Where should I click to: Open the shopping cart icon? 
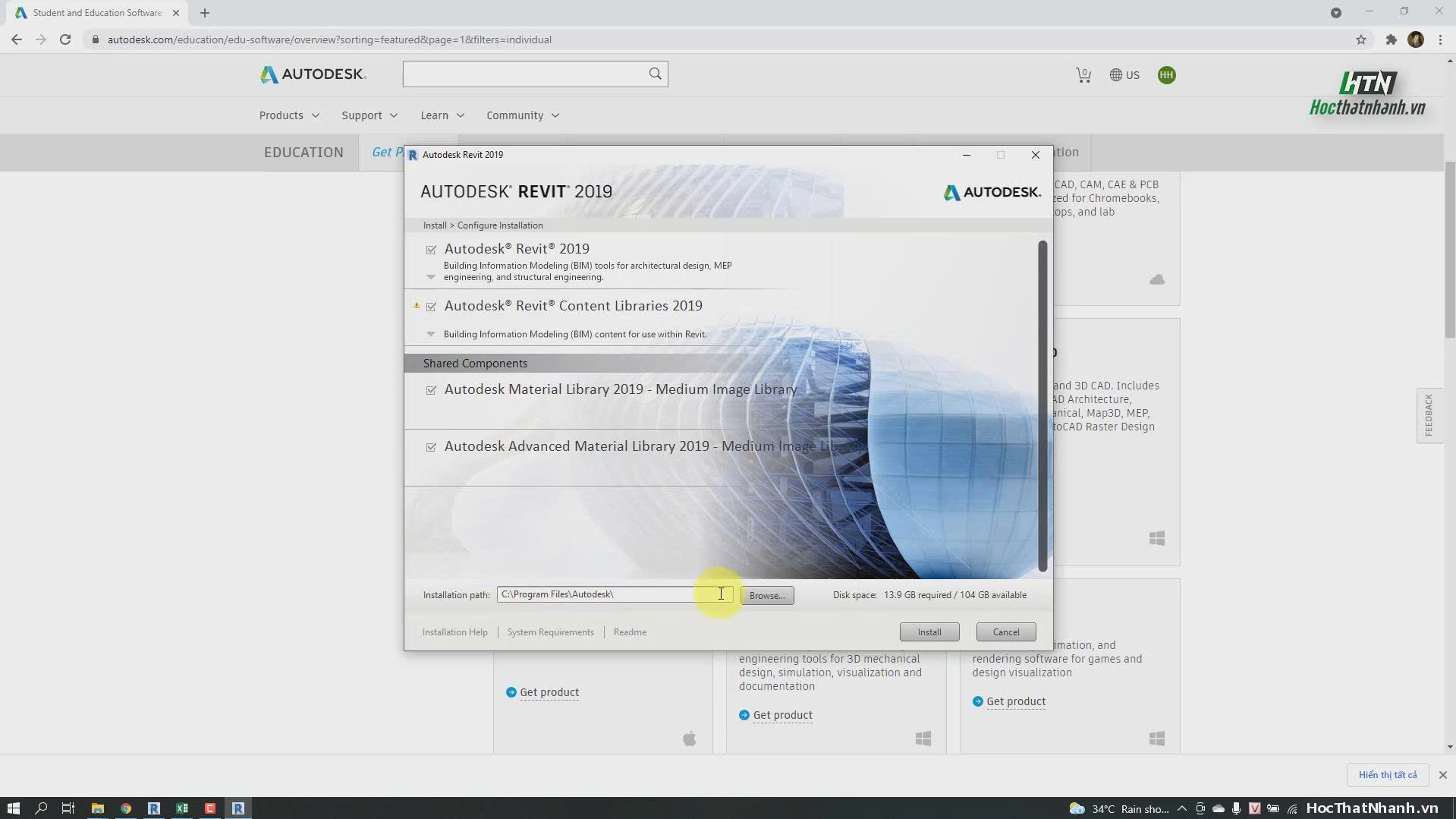(1083, 75)
